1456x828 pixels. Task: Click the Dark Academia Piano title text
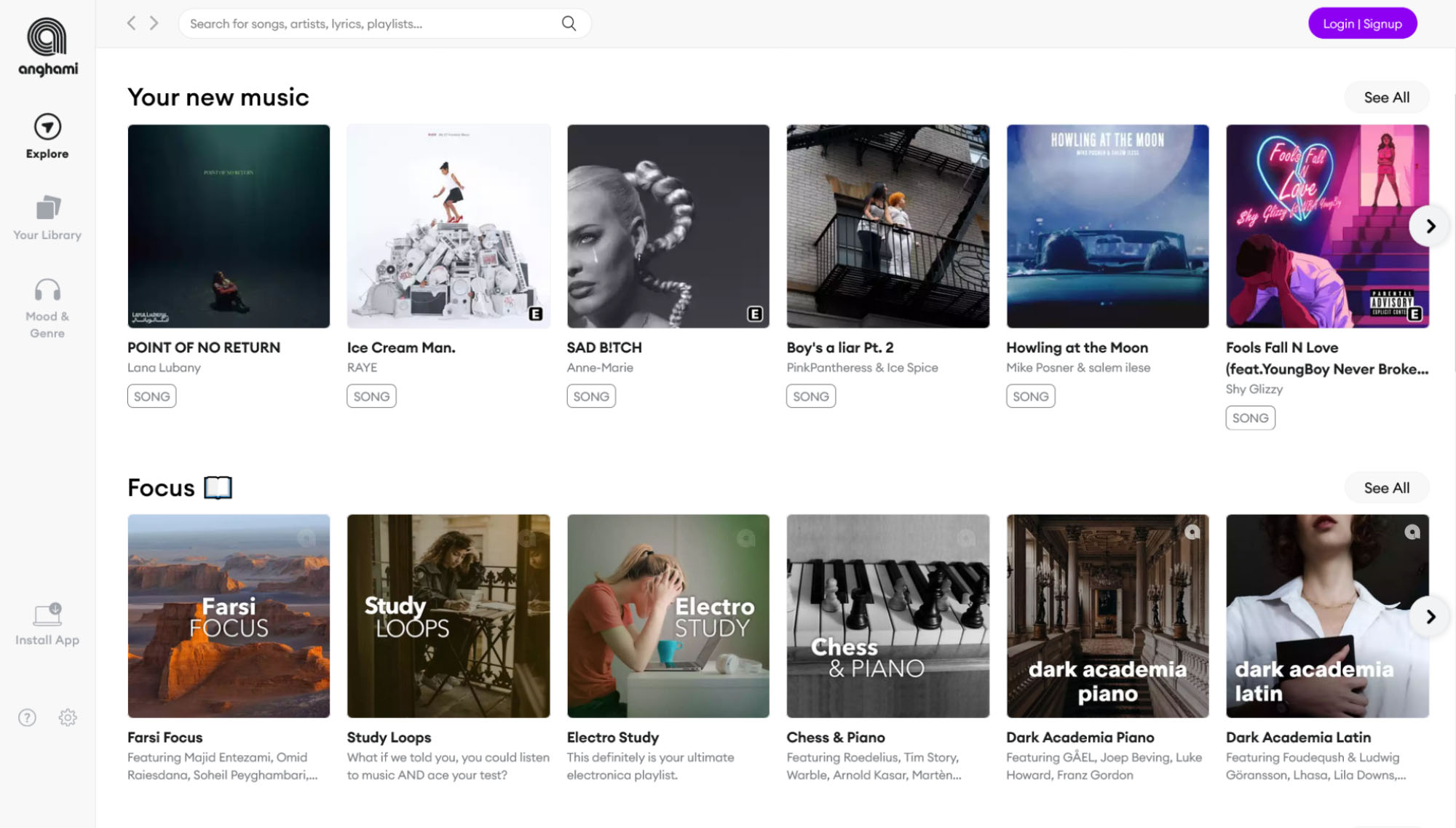point(1080,738)
